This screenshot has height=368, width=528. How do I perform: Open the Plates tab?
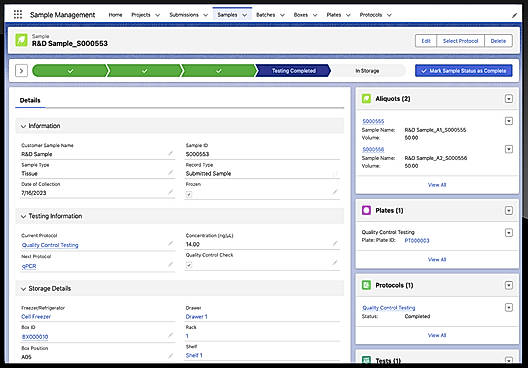(334, 15)
